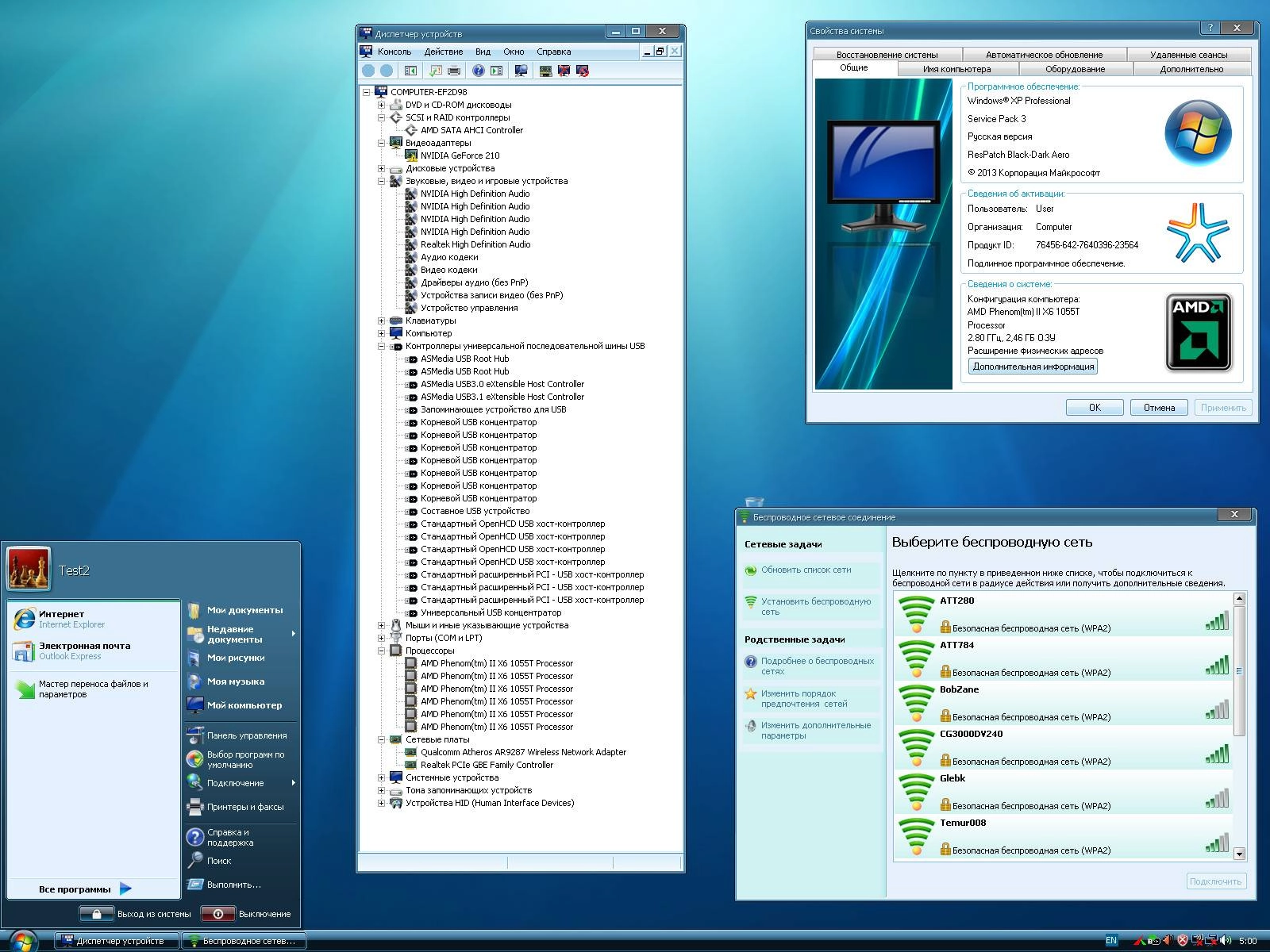Collapse the Процессоры tree node
The height and width of the screenshot is (952, 1270).
pos(382,650)
